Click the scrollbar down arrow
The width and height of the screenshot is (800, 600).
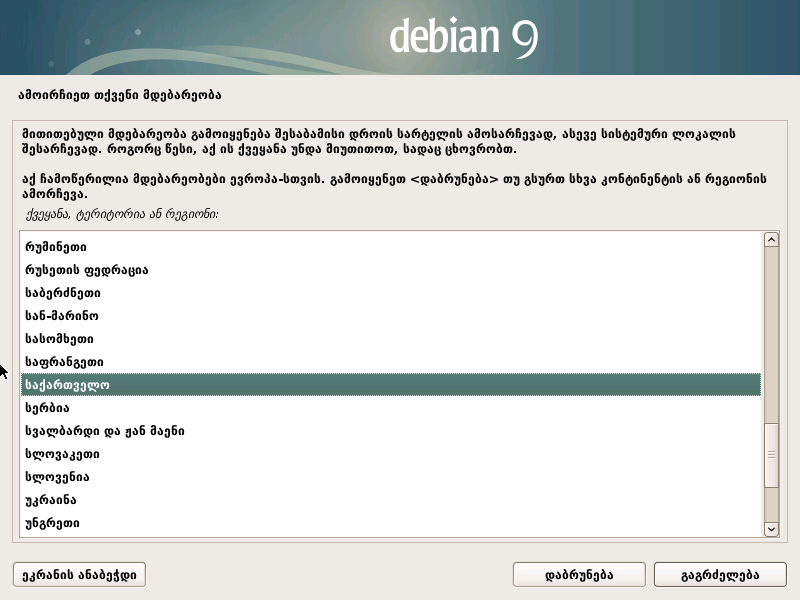771,529
